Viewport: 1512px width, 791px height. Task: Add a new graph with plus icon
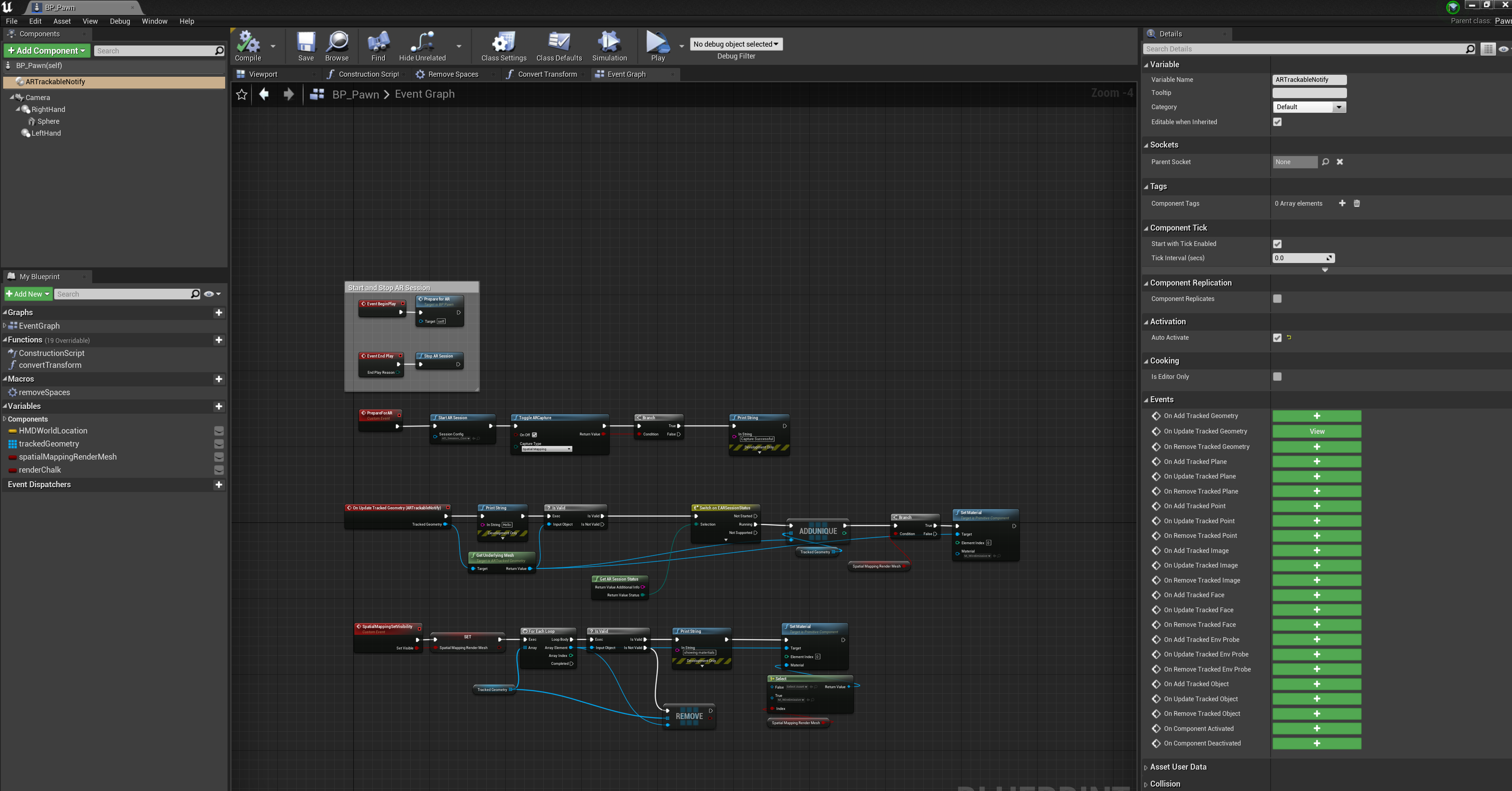(x=219, y=313)
